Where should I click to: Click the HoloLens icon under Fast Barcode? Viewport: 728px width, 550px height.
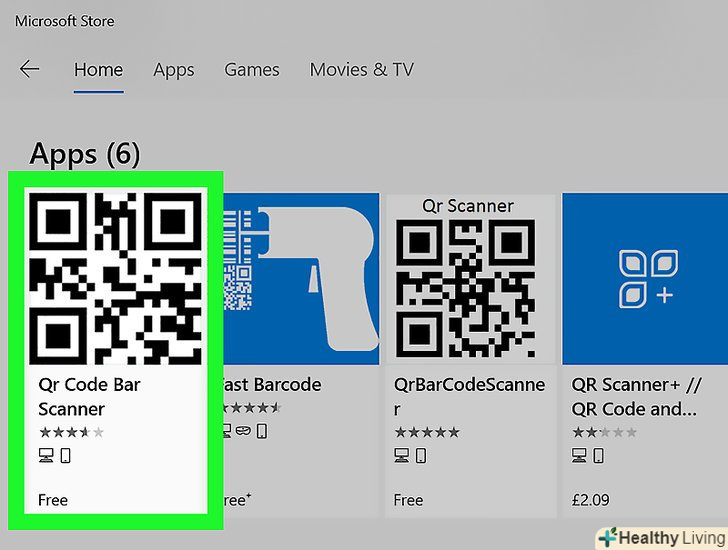(x=243, y=431)
